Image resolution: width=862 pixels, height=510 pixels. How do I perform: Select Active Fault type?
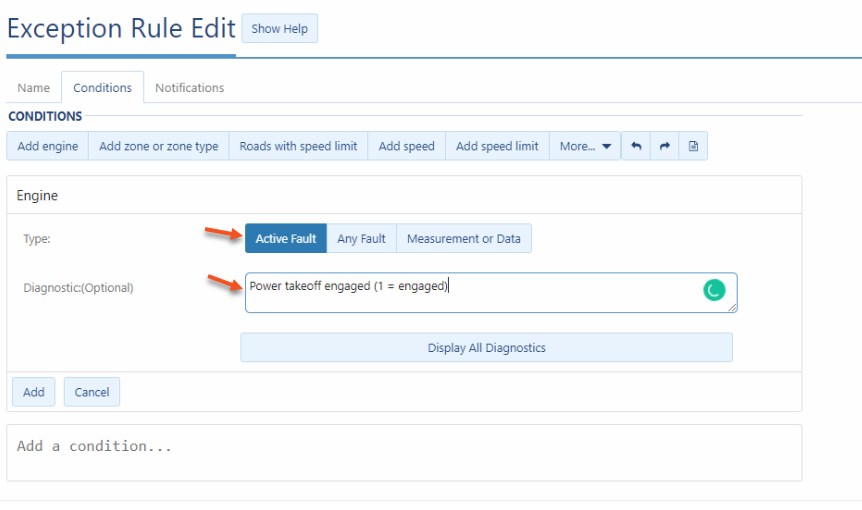[x=285, y=239]
